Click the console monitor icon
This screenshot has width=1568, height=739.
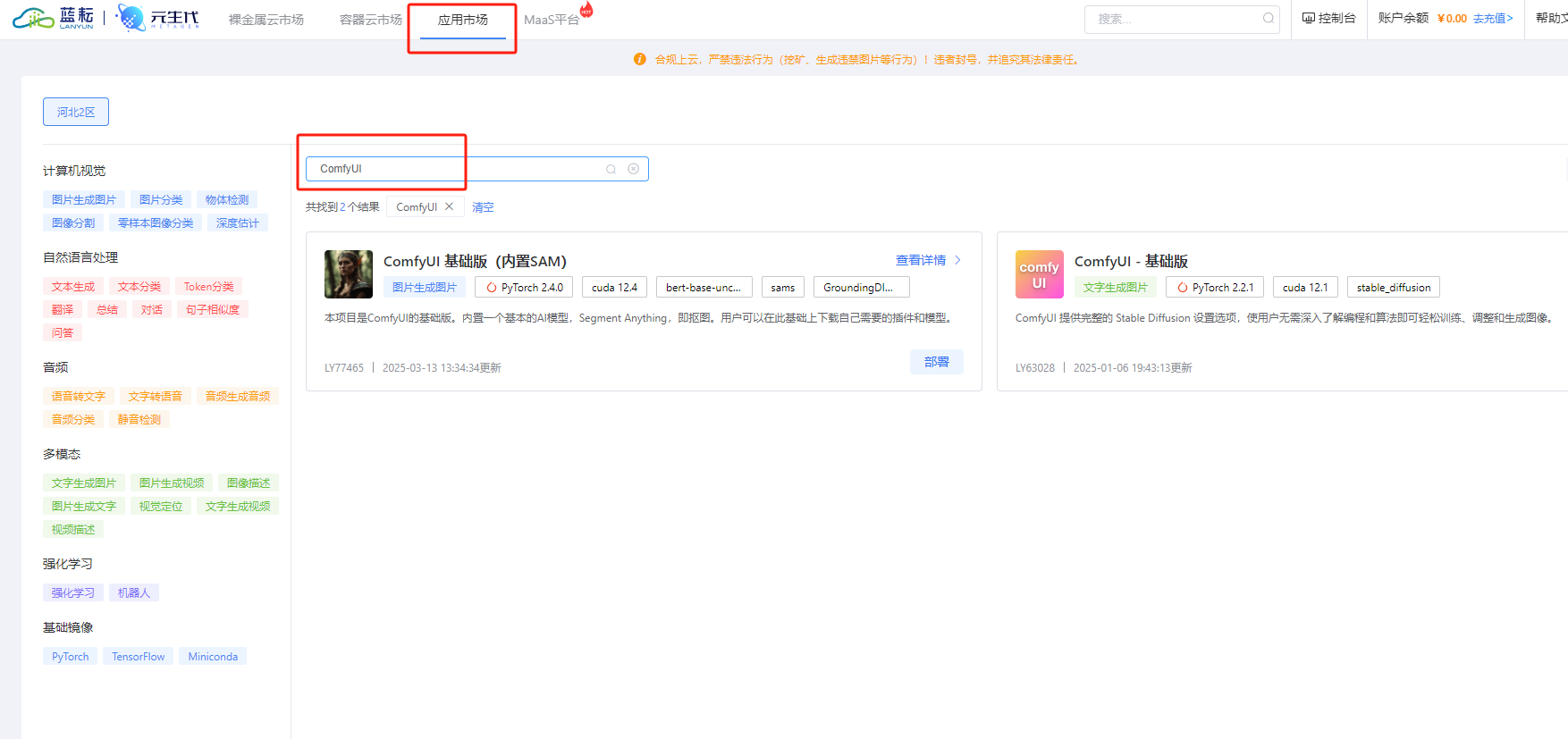click(x=1308, y=18)
